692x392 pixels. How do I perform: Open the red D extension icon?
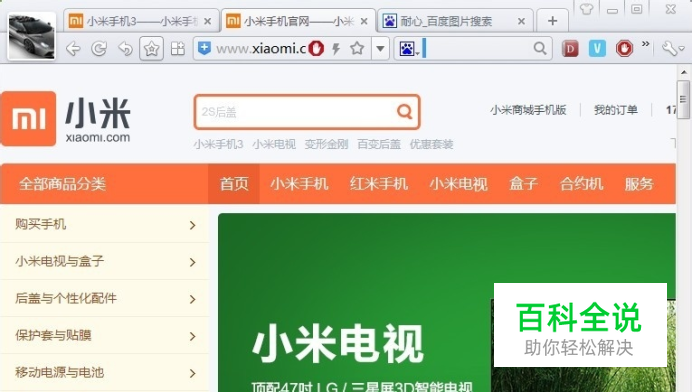point(570,49)
